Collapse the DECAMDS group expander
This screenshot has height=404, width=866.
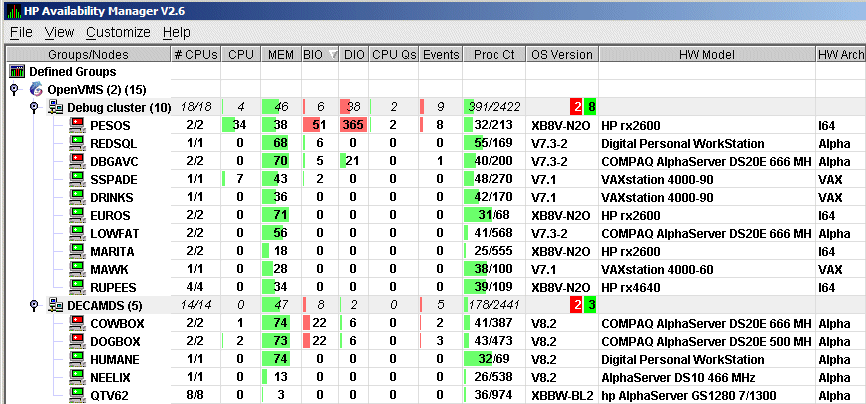tap(33, 305)
